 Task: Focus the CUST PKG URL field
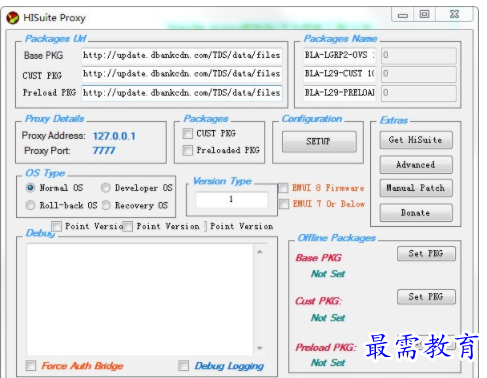point(182,74)
